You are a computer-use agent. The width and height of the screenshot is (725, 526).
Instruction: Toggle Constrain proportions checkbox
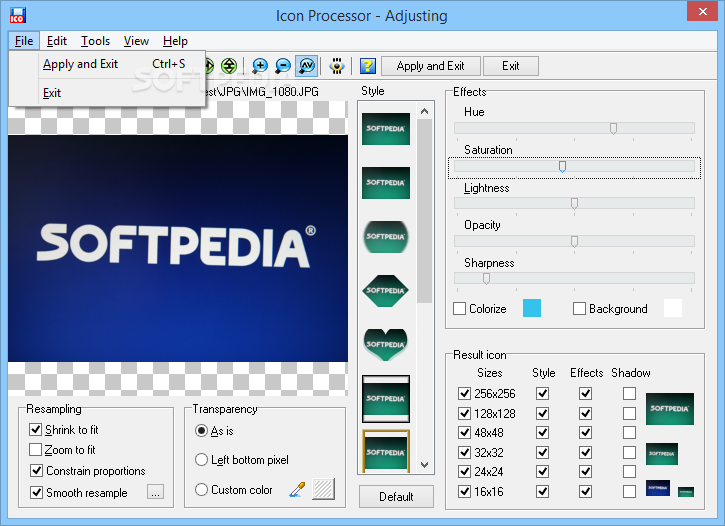tap(37, 471)
